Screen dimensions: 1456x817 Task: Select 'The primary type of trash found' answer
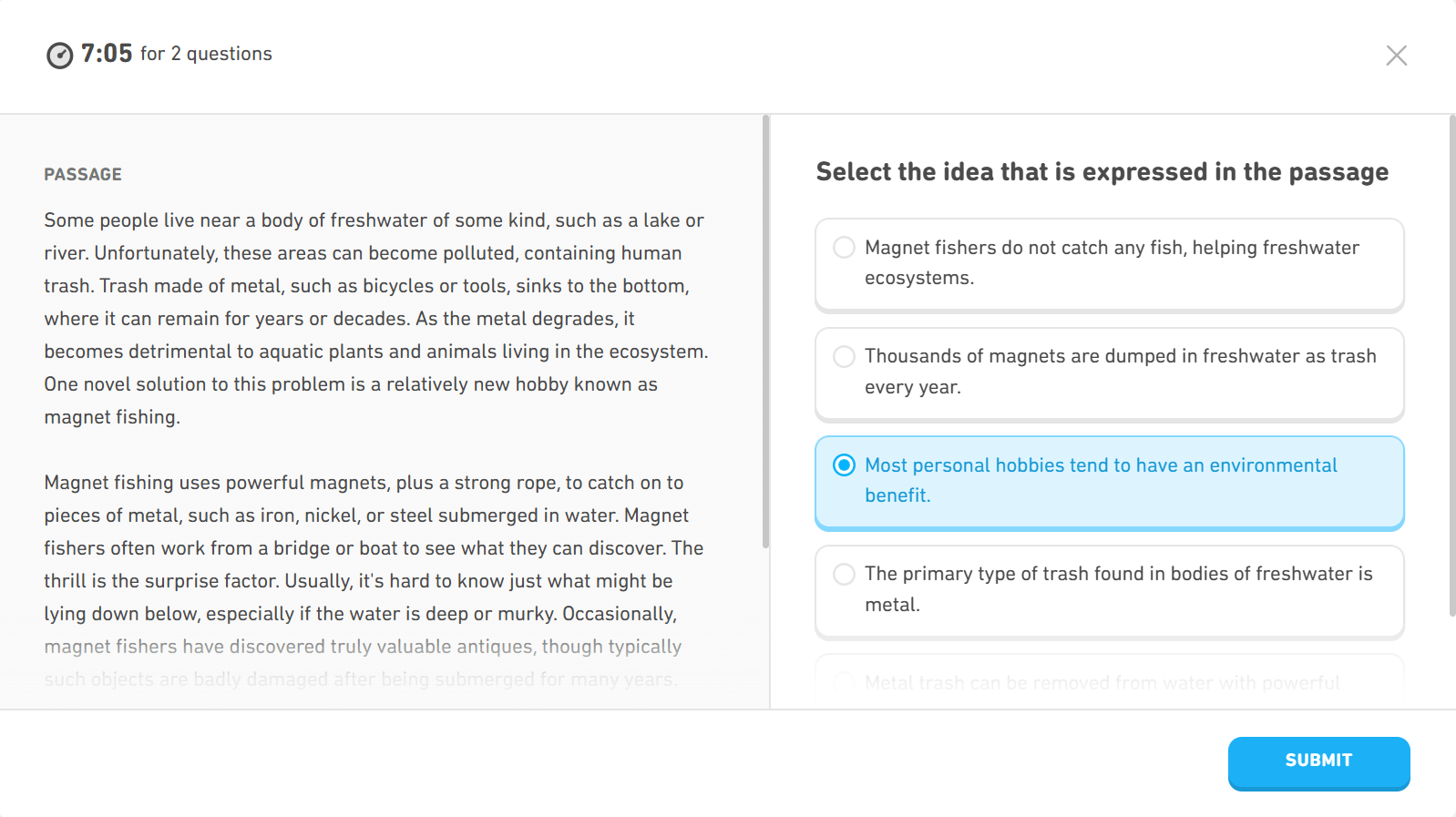pos(1109,590)
